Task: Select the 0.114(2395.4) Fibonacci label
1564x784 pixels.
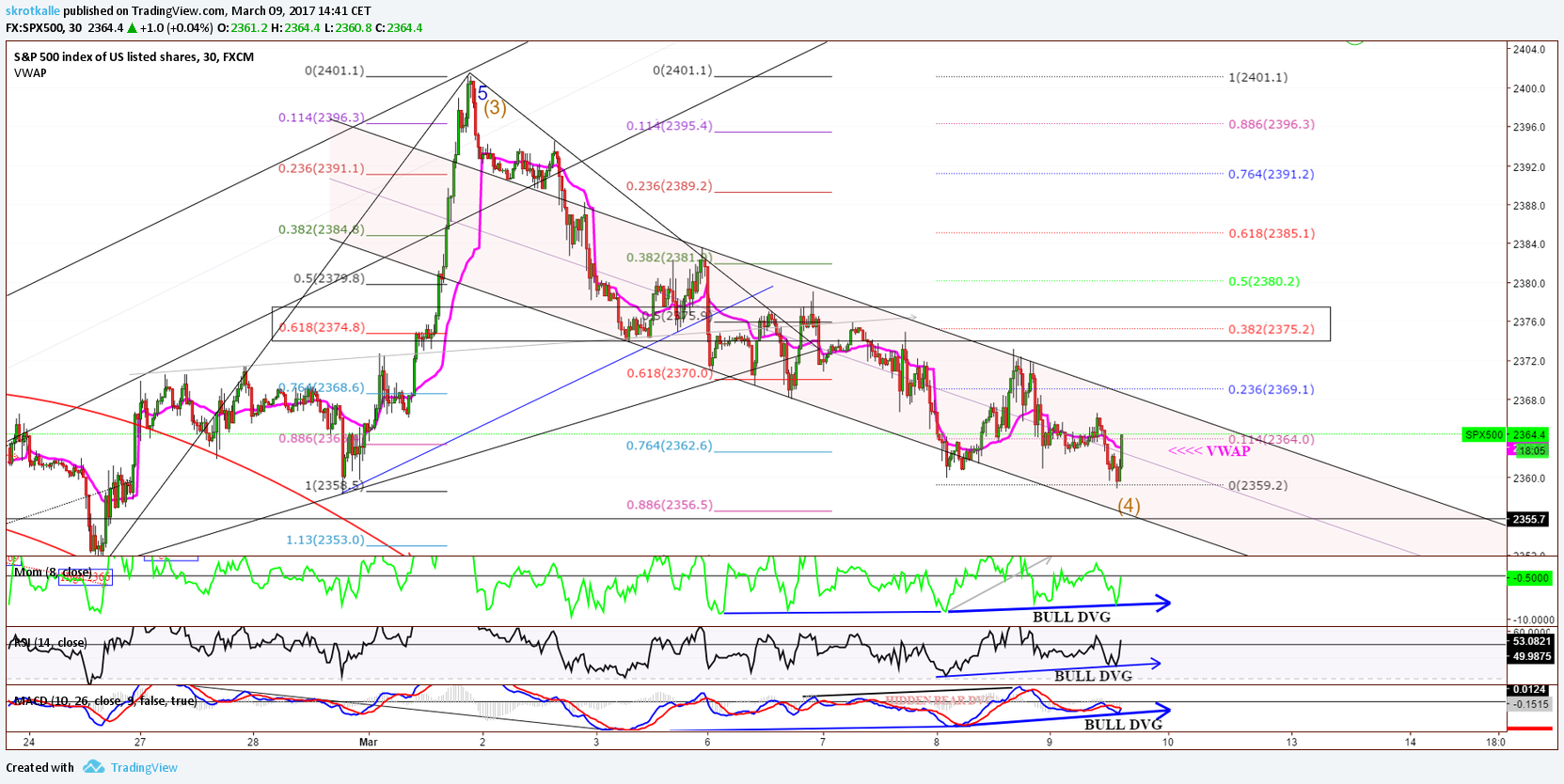Action: [x=670, y=126]
